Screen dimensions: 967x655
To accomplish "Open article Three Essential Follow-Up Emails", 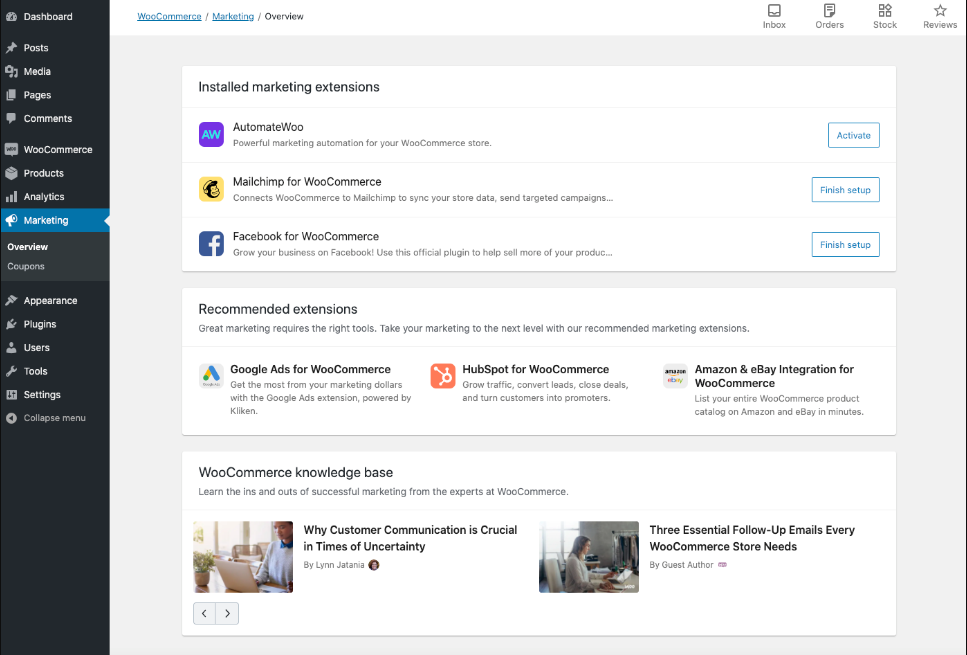I will 752,538.
